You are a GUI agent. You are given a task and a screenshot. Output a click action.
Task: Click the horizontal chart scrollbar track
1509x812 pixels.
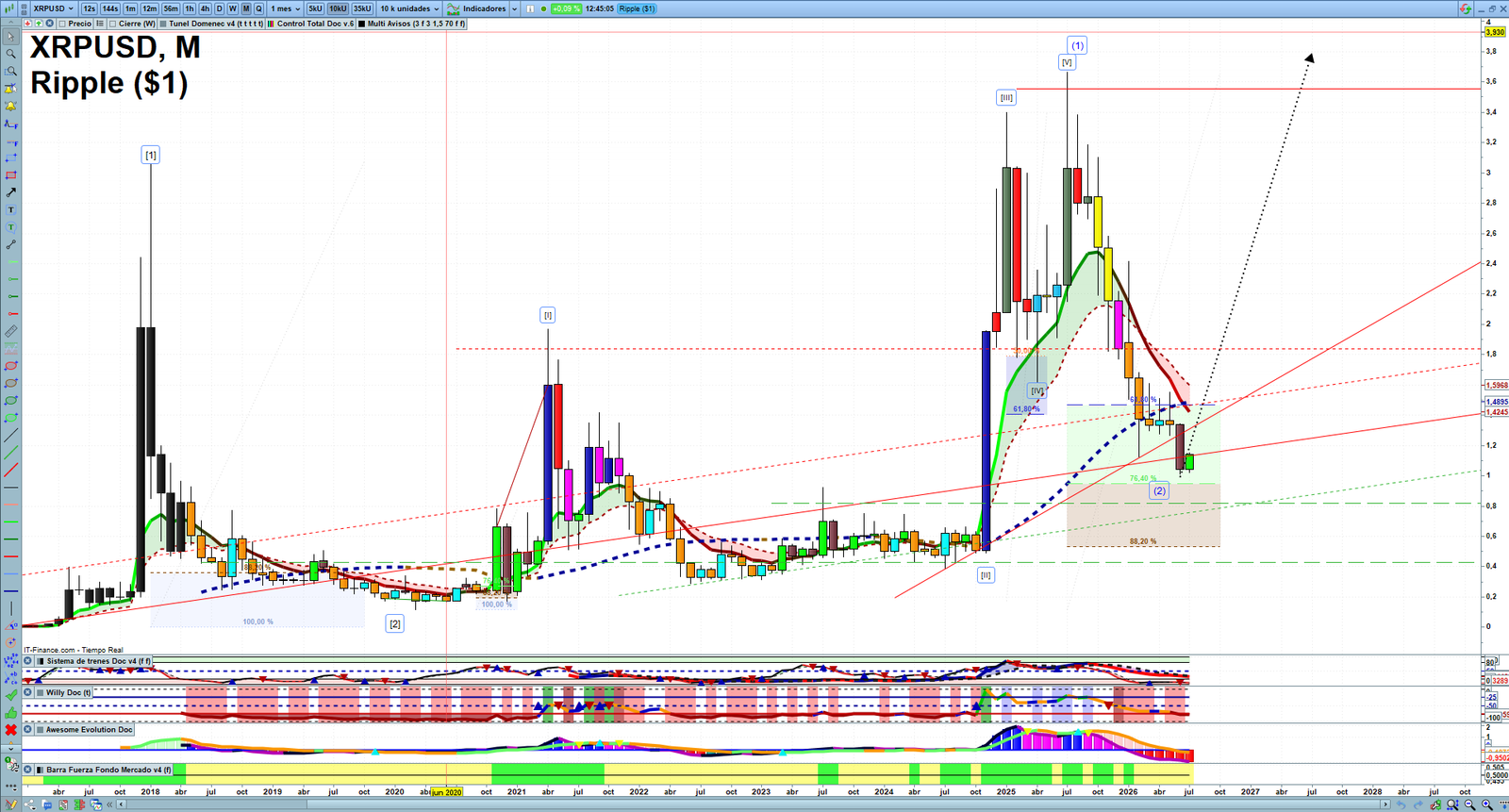(754, 804)
